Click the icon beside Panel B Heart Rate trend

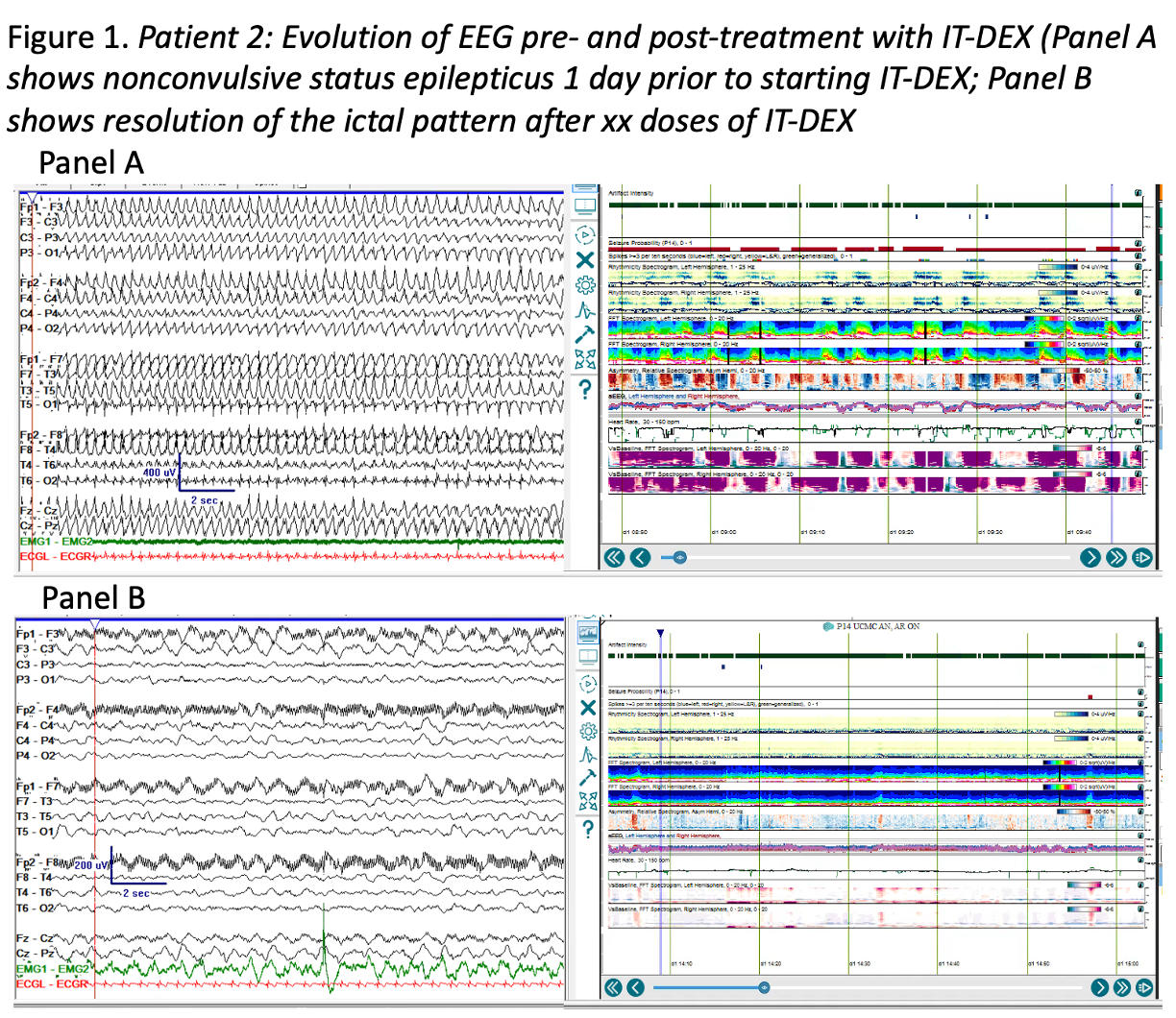pyautogui.click(x=1139, y=860)
